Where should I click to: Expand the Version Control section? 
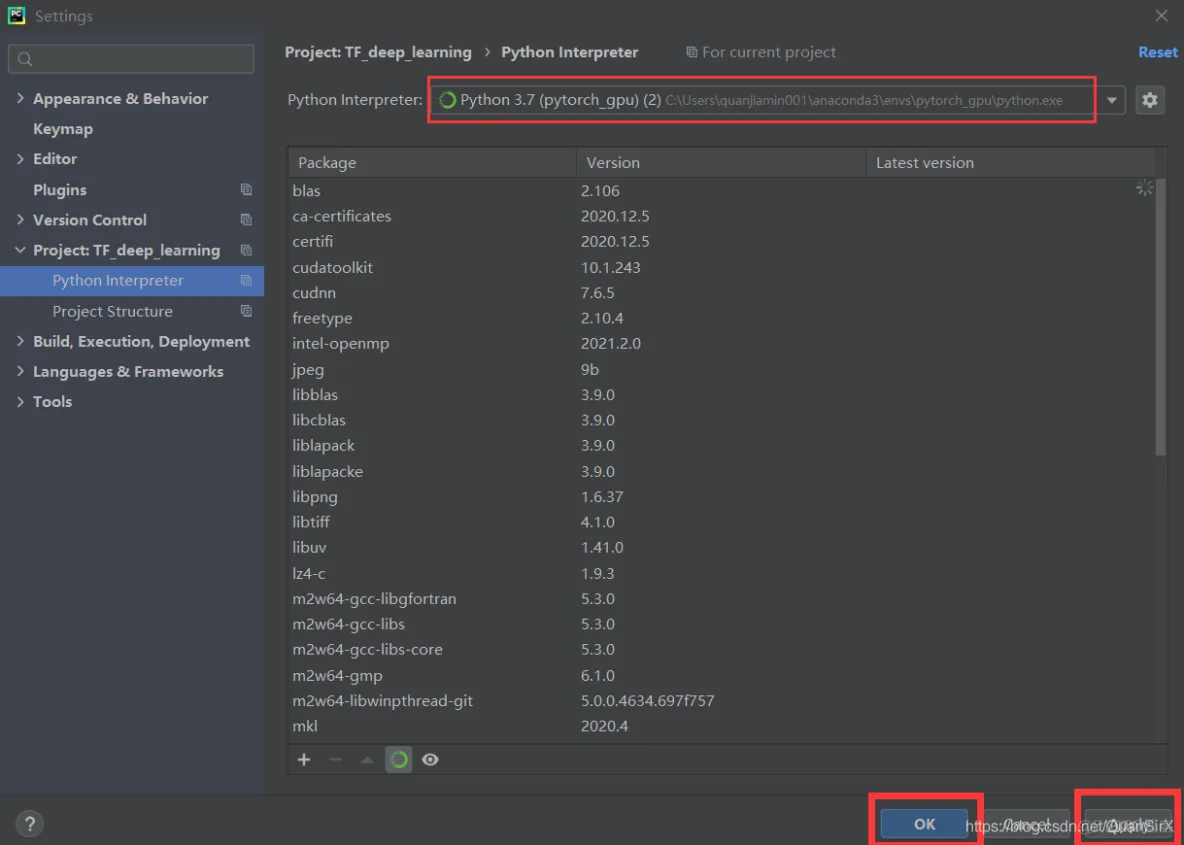point(20,220)
